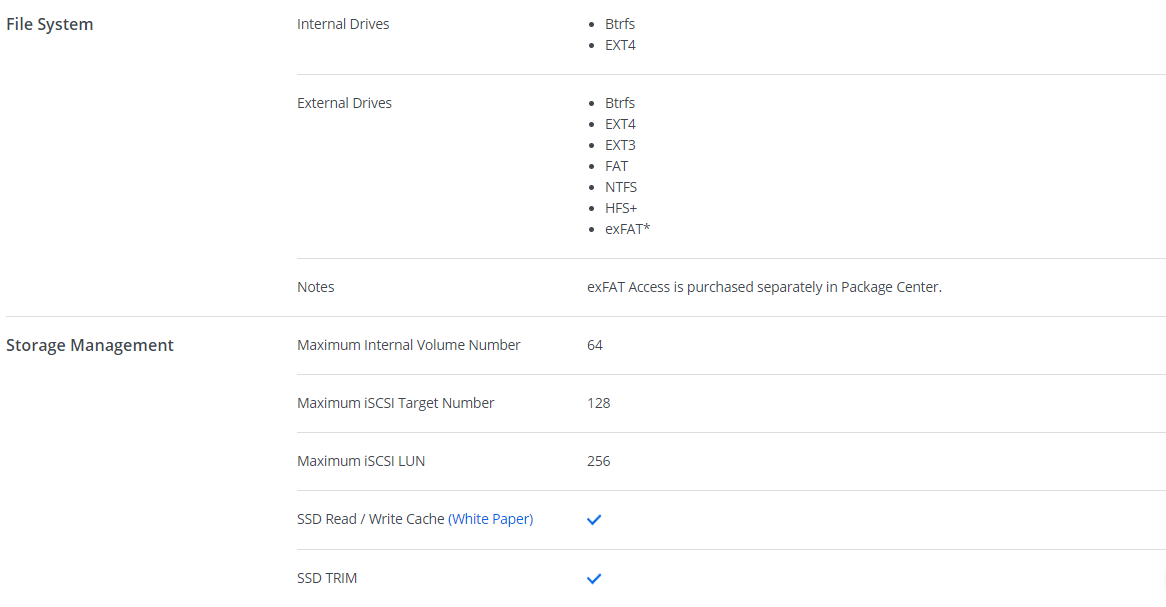1166x607 pixels.
Task: Click the SSD TRIM row label
Action: (327, 578)
